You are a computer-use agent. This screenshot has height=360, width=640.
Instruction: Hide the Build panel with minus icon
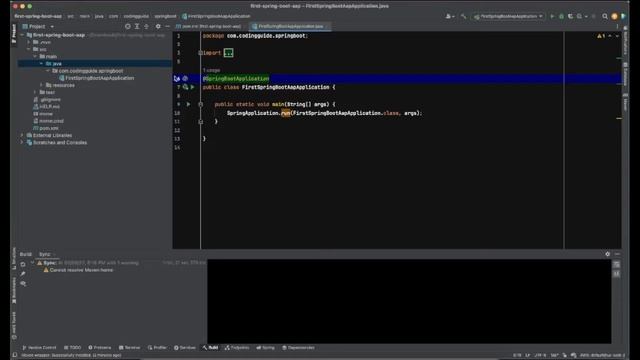(617, 254)
